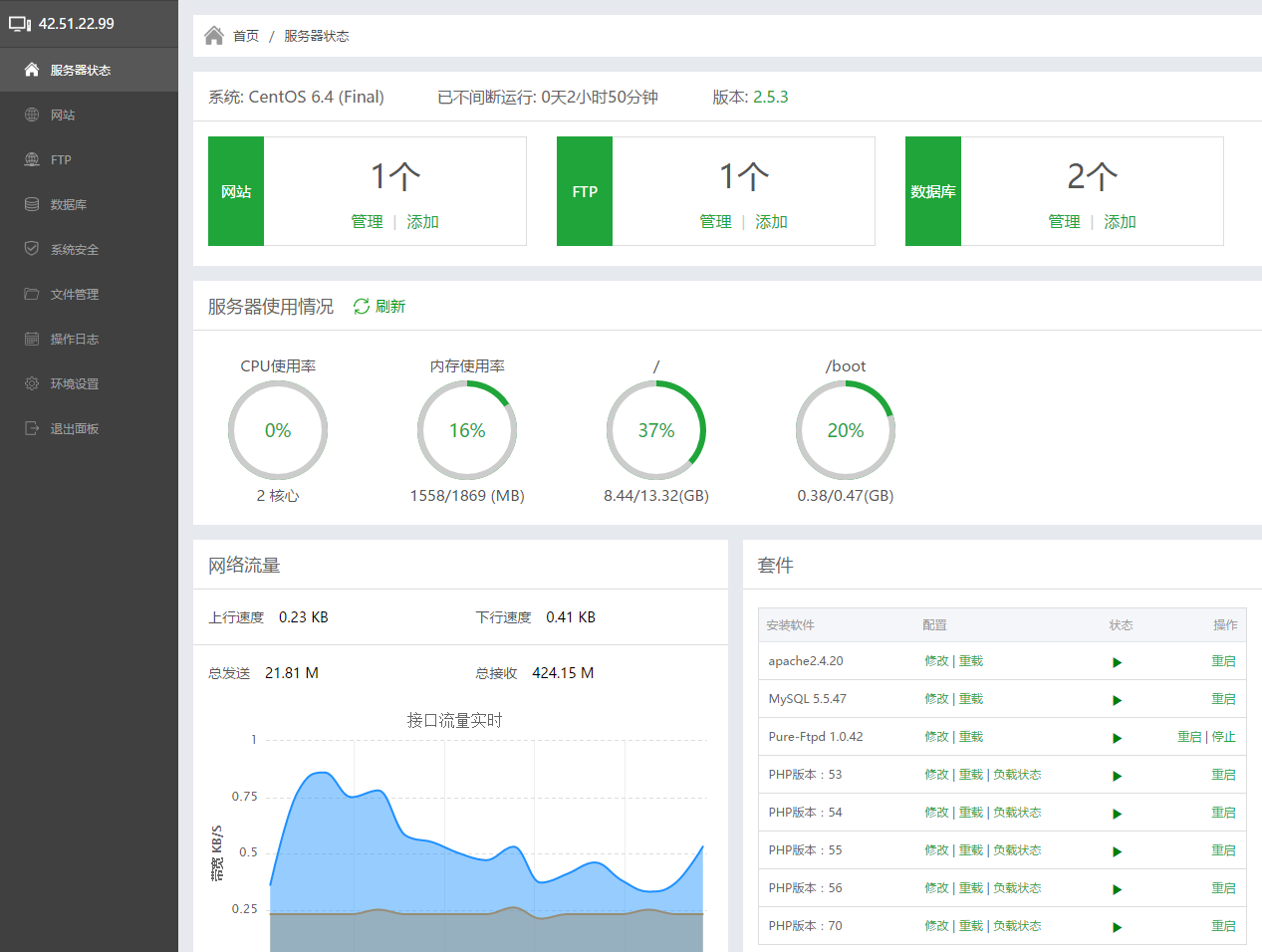The image size is (1262, 952).
Task: Toggle running state of MySQL 5.5.47
Action: click(1117, 699)
